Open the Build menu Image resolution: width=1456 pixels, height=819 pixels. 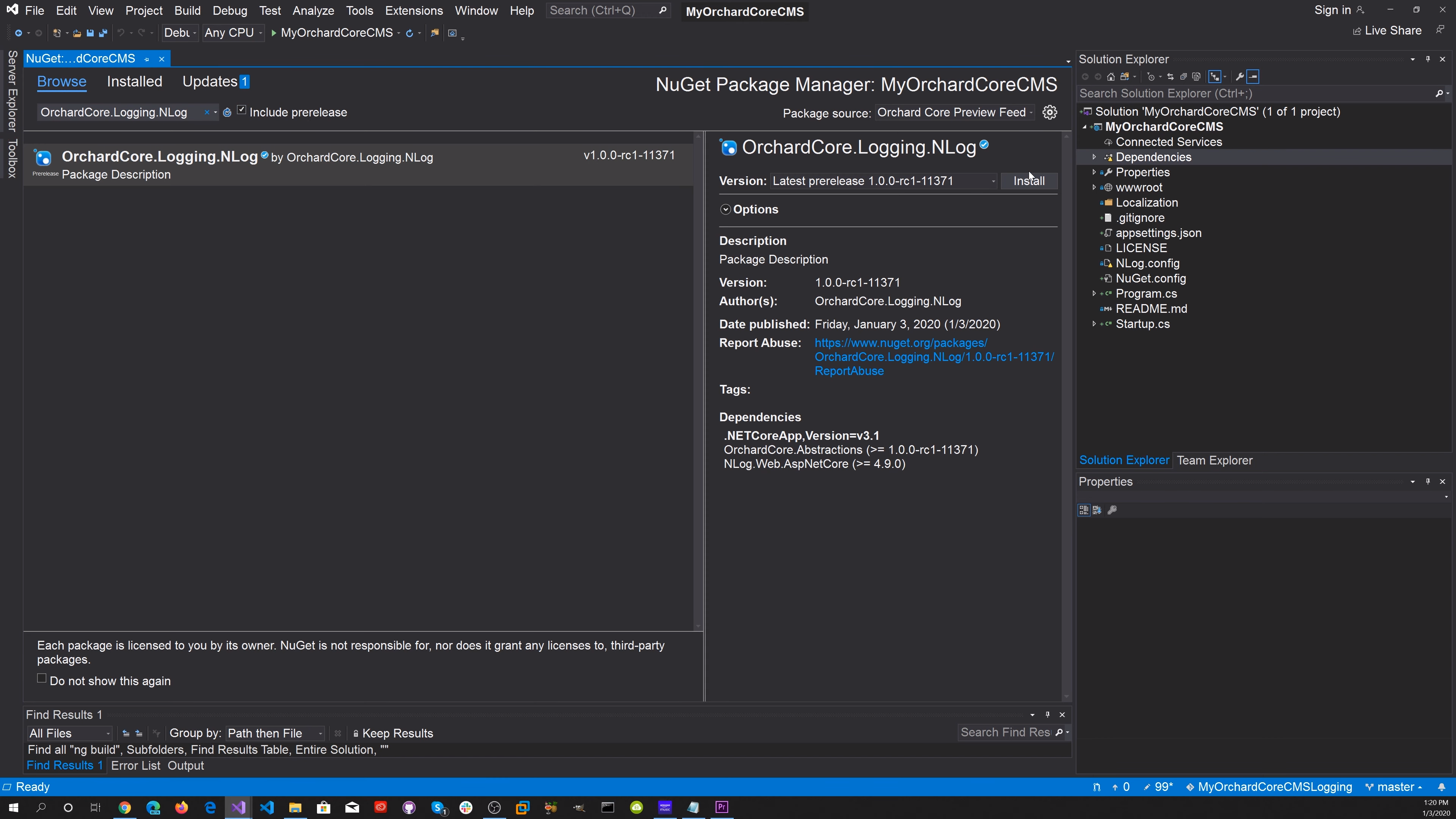point(187,11)
